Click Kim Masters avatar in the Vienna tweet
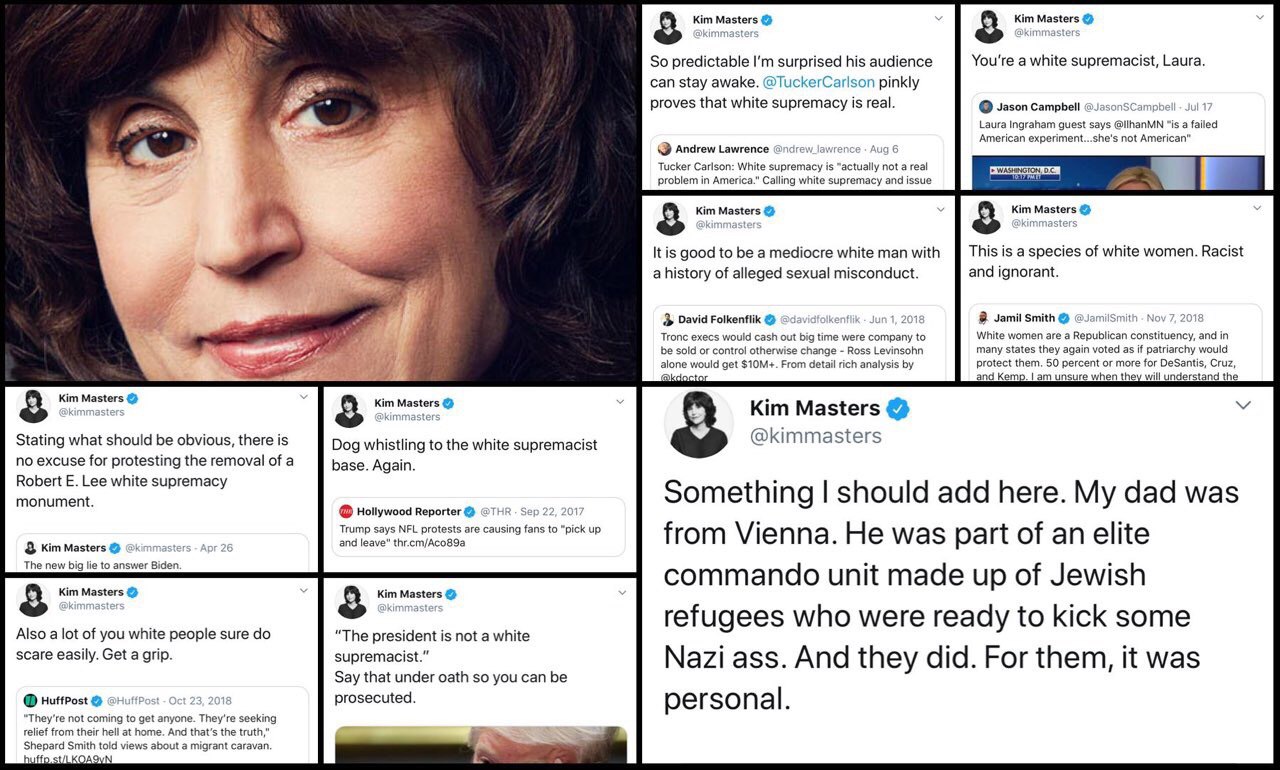 [x=699, y=423]
